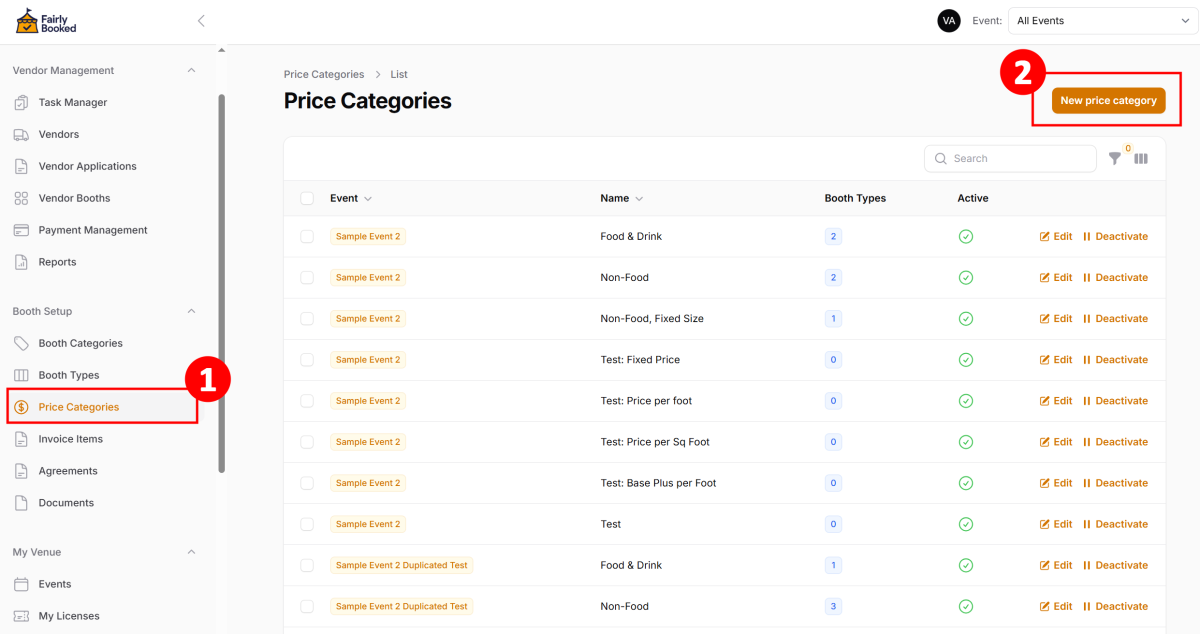Click the VA user avatar
The height and width of the screenshot is (634, 1200).
[948, 21]
